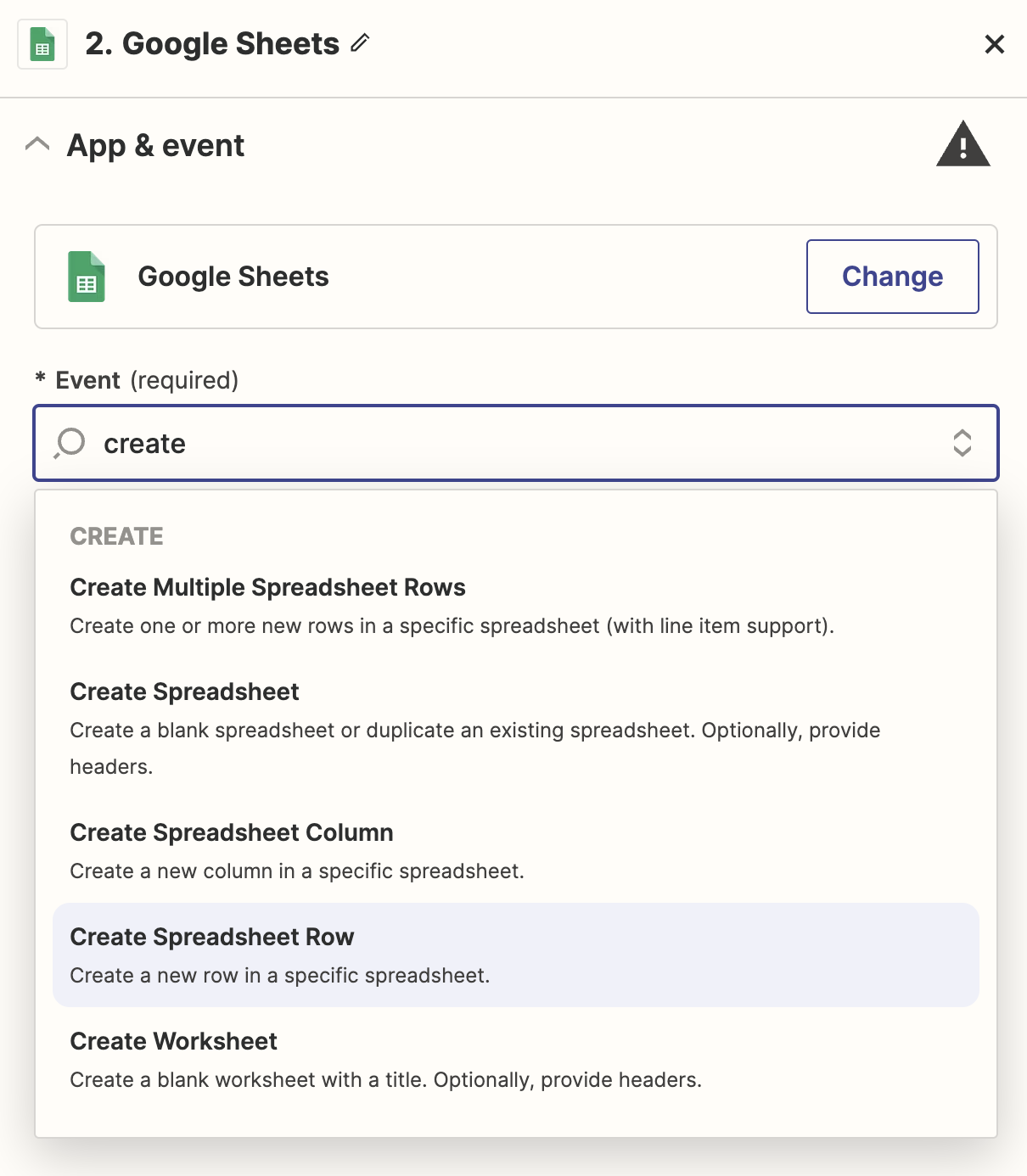Select Create Multiple Spreadsheet Rows option
Image resolution: width=1027 pixels, height=1176 pixels.
(x=267, y=588)
